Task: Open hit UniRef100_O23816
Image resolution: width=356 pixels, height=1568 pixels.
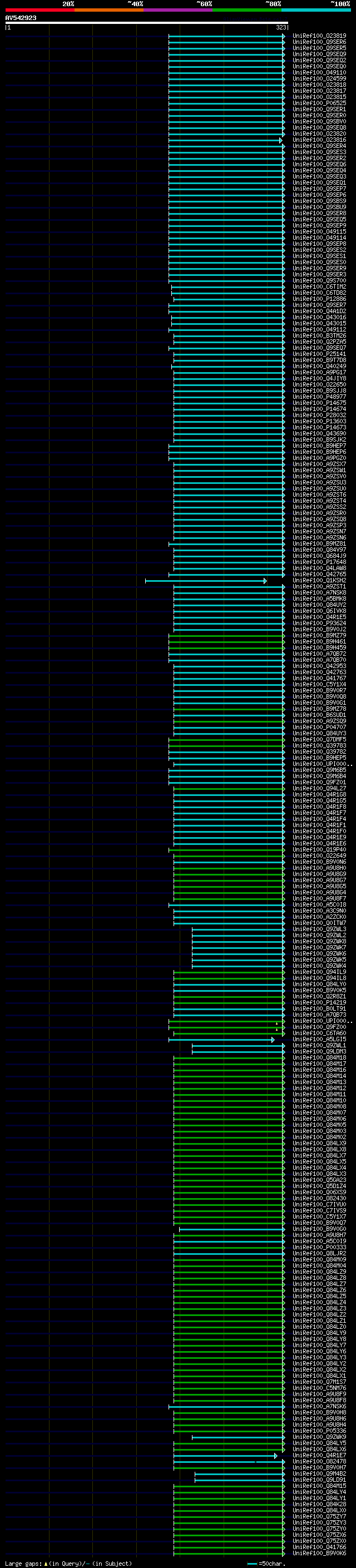Action: point(319,140)
